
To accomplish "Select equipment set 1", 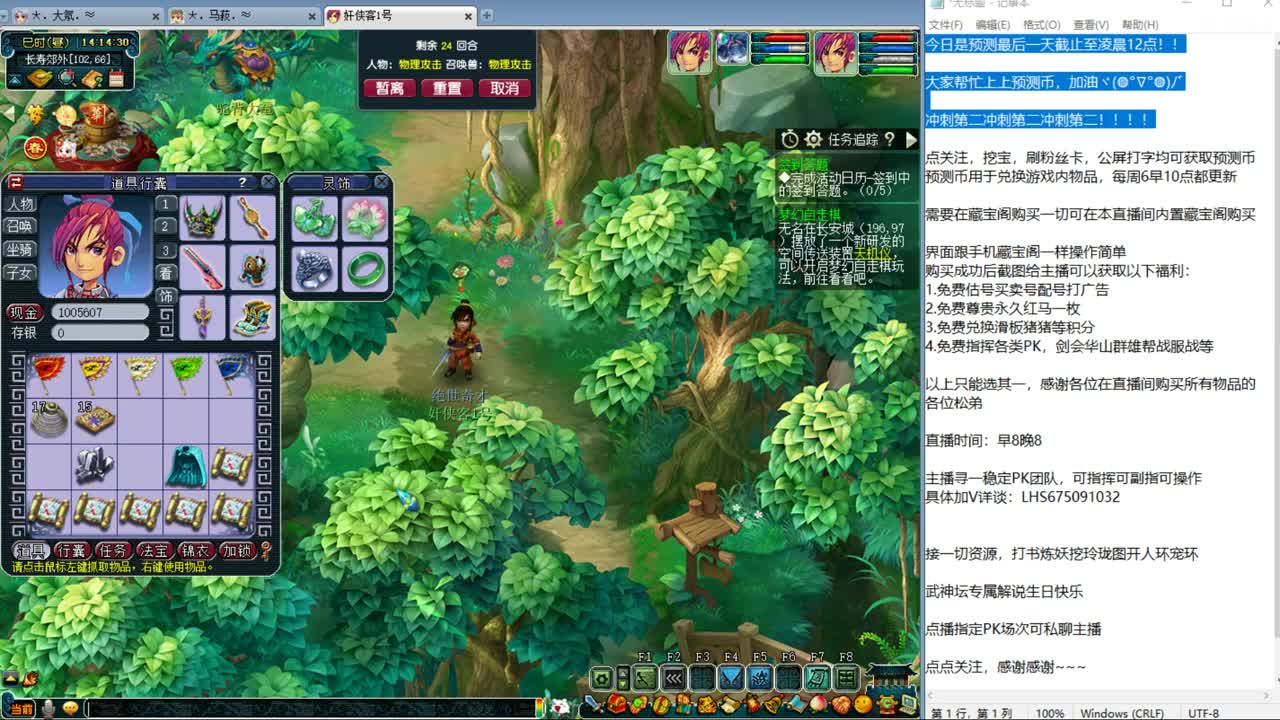I will tap(166, 204).
